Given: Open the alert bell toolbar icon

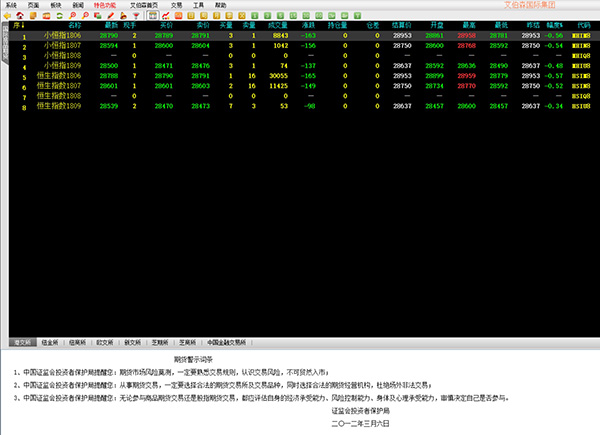Looking at the screenshot, I should pos(123,16).
